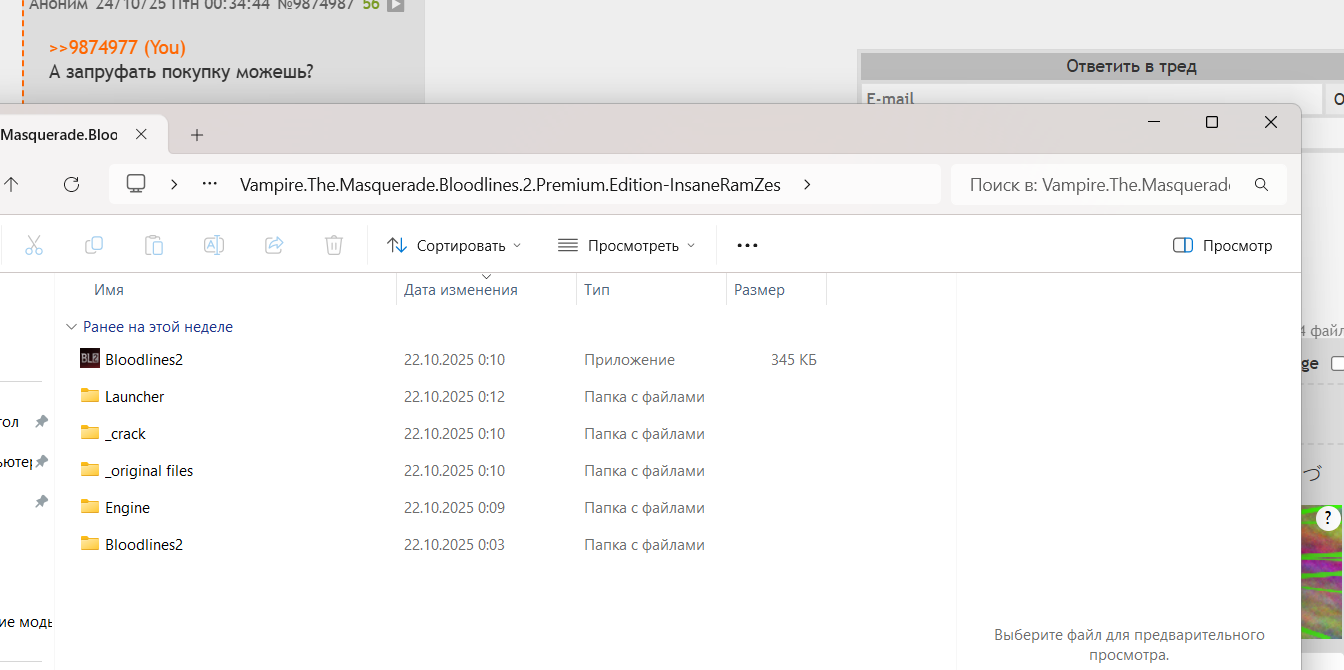The width and height of the screenshot is (1344, 670).
Task: Click date 22.10.2025 0:12 of Launcher
Action: click(454, 397)
